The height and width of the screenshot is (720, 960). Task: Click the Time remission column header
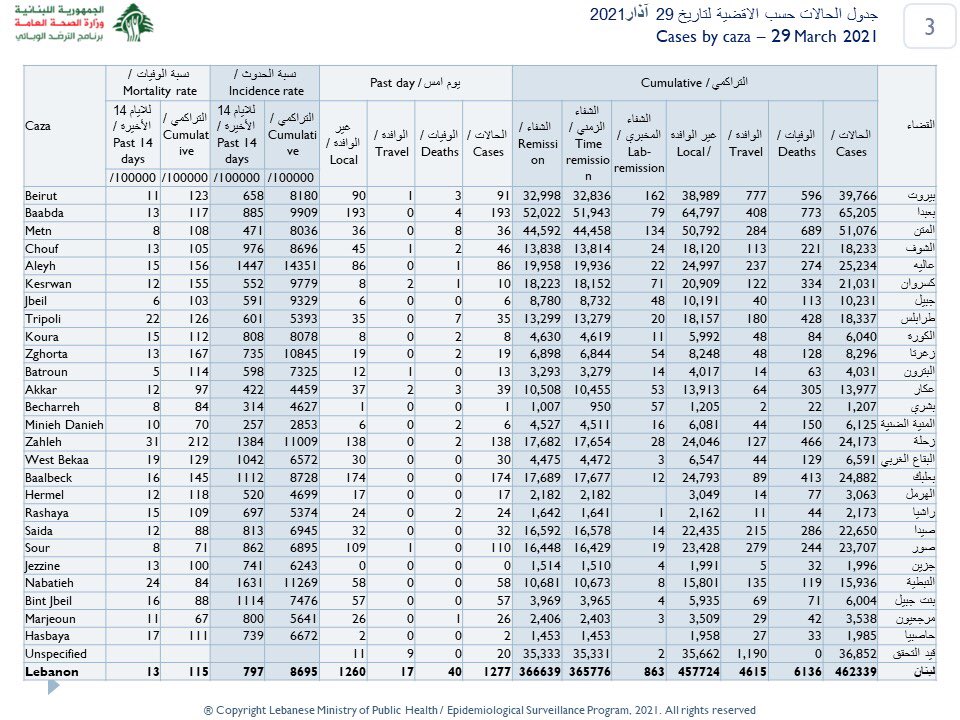[x=588, y=134]
